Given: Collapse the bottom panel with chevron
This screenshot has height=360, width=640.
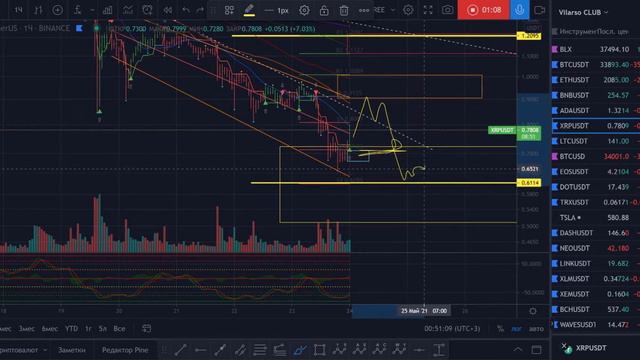Looking at the screenshot, I should click(518, 350).
